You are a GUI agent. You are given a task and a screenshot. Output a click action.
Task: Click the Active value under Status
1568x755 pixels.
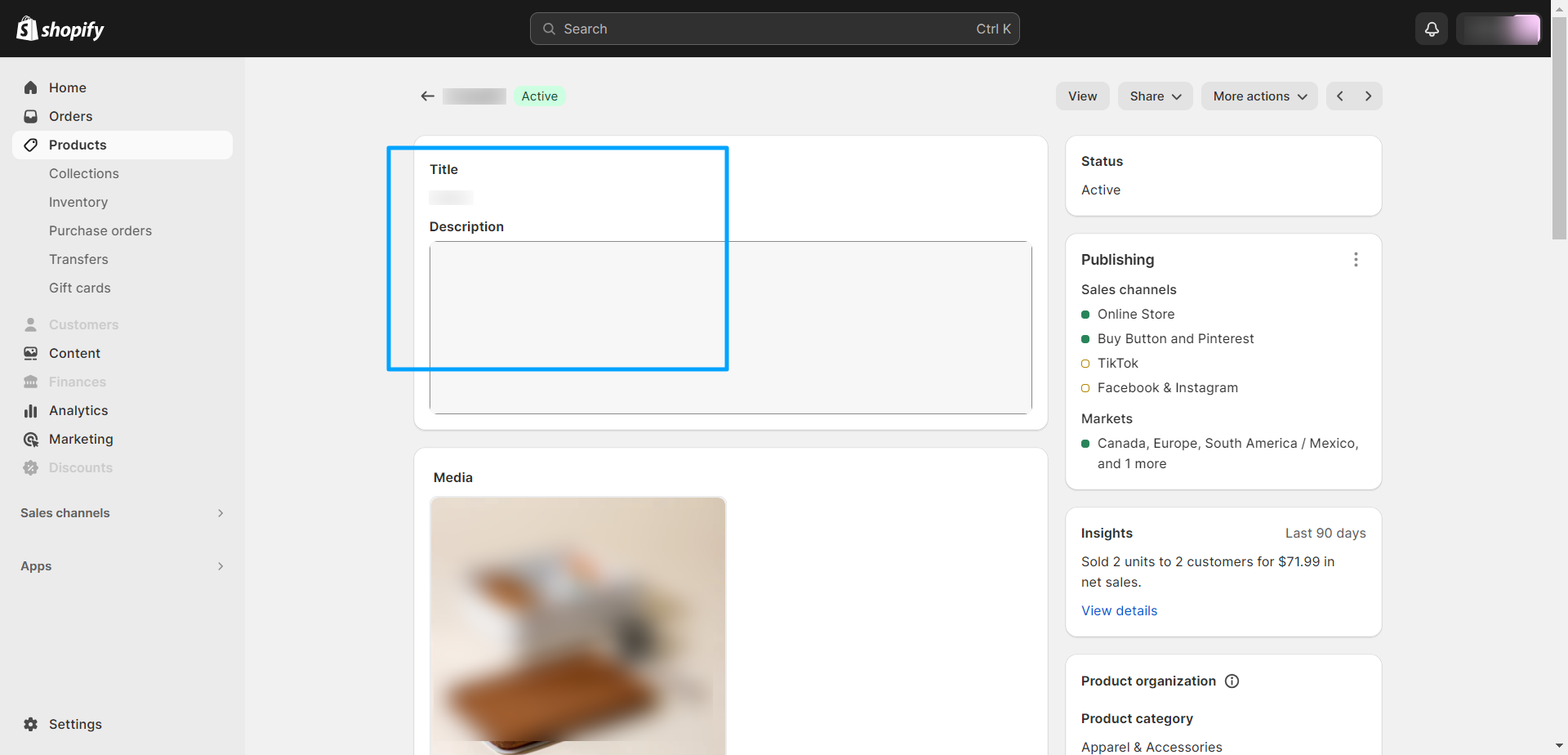point(1101,190)
